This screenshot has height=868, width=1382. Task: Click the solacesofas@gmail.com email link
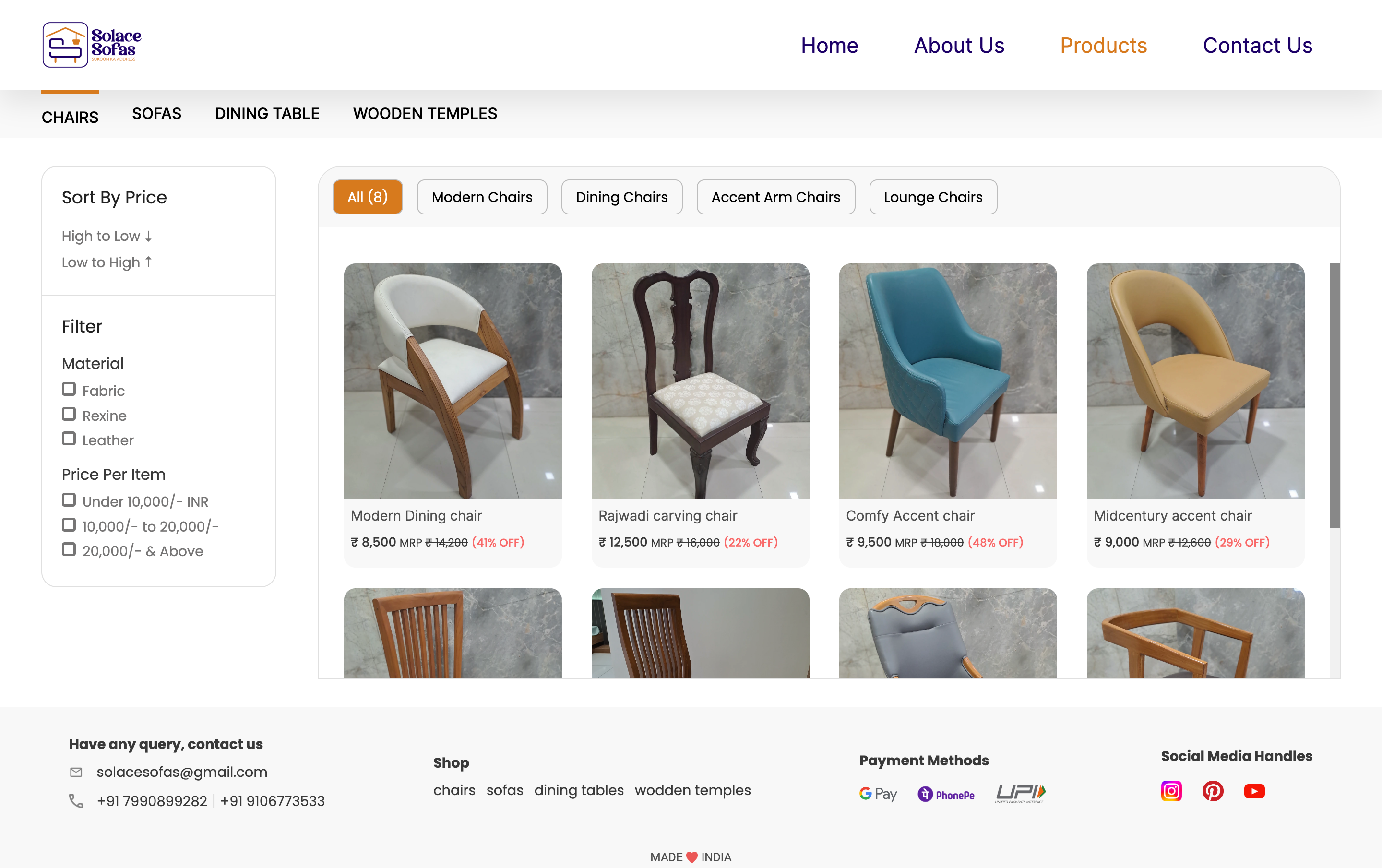[181, 772]
